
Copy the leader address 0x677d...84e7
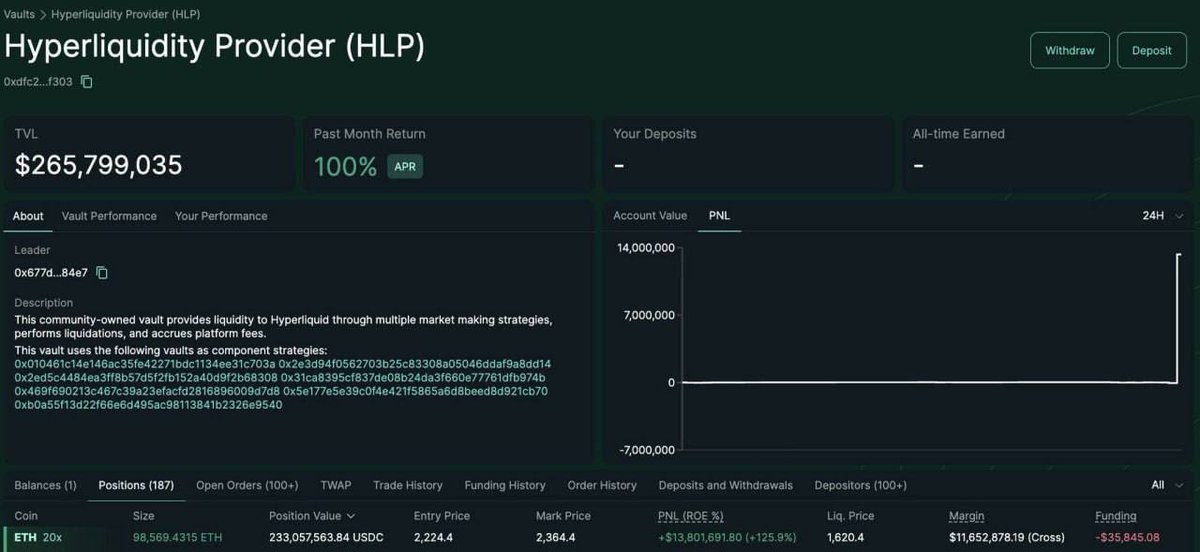click(x=102, y=272)
